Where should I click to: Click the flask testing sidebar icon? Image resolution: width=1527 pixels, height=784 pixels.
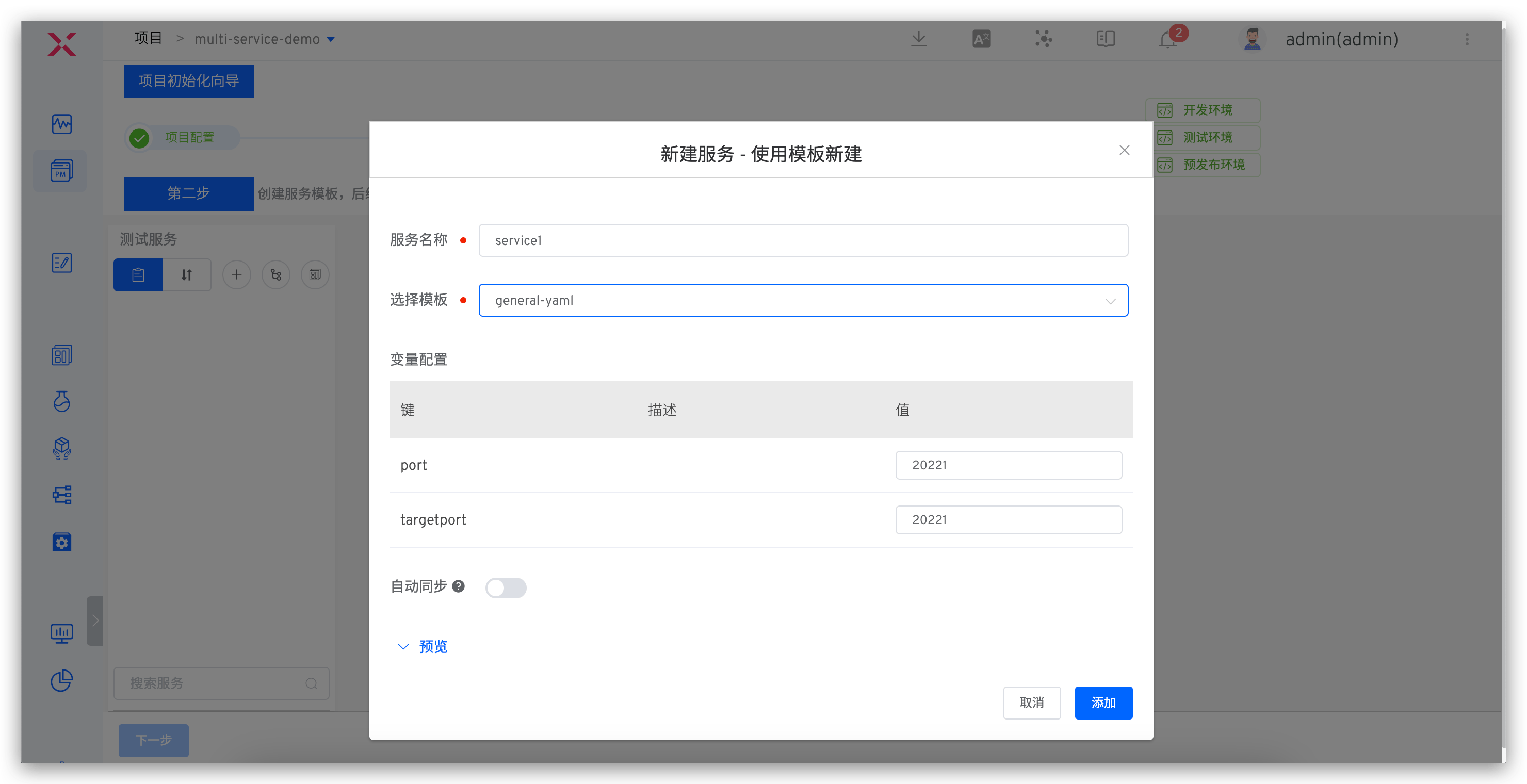point(62,401)
